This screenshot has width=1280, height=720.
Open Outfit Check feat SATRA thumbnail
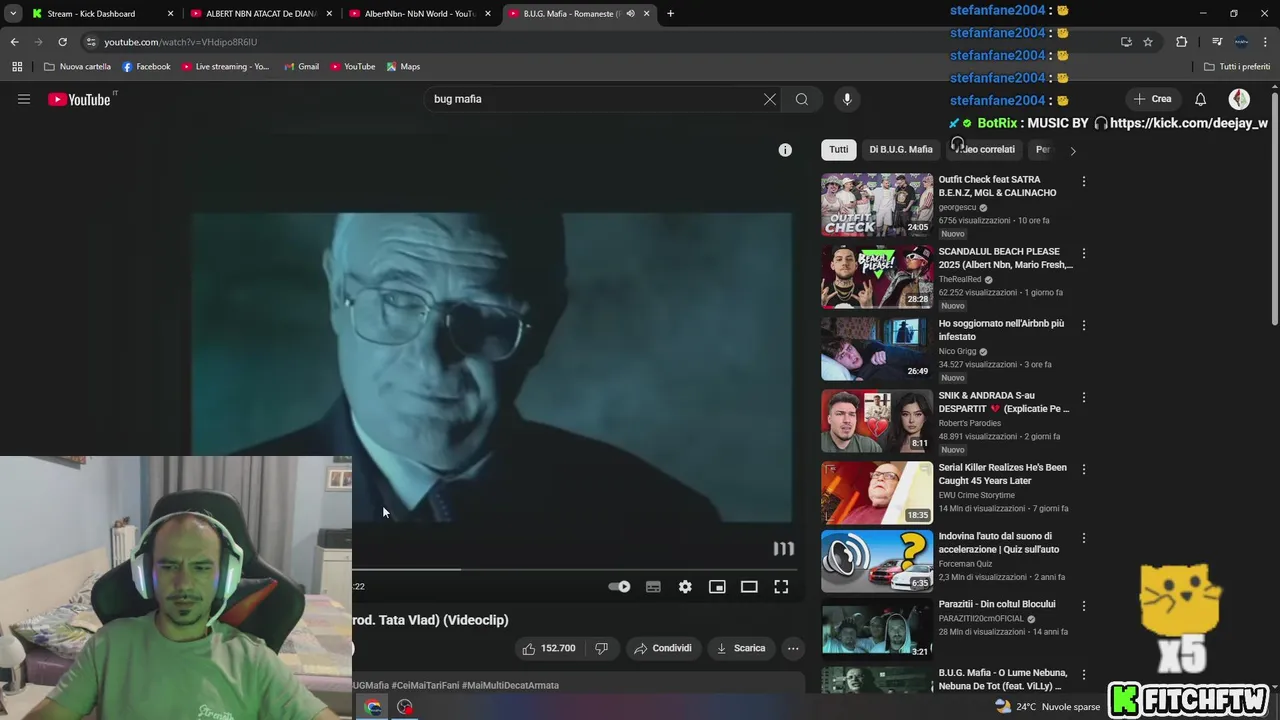(877, 205)
